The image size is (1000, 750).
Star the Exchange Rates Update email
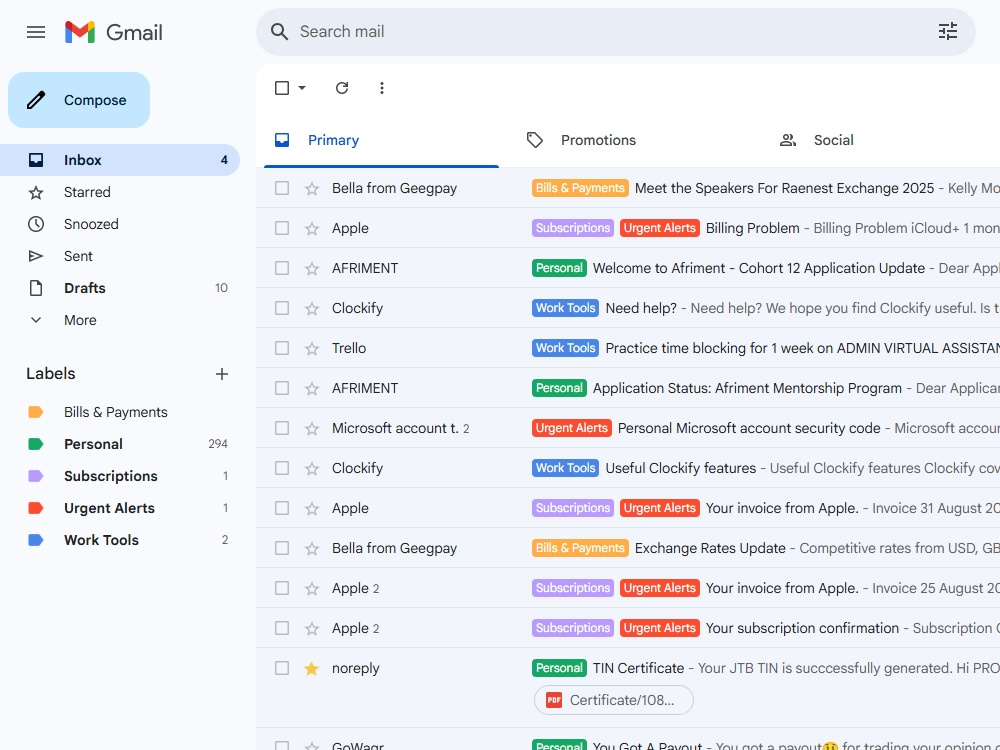coord(311,548)
